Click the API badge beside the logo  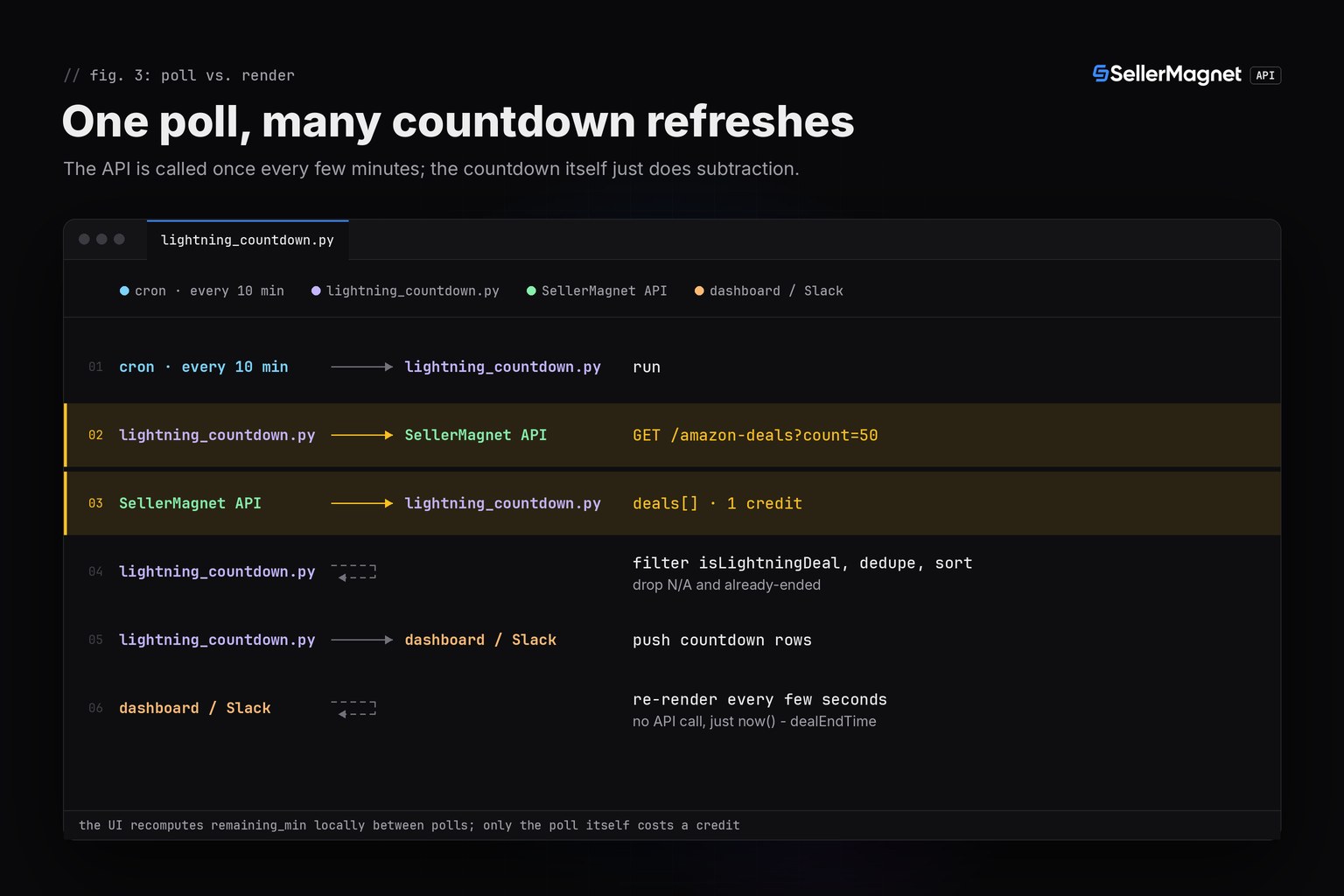point(1265,75)
